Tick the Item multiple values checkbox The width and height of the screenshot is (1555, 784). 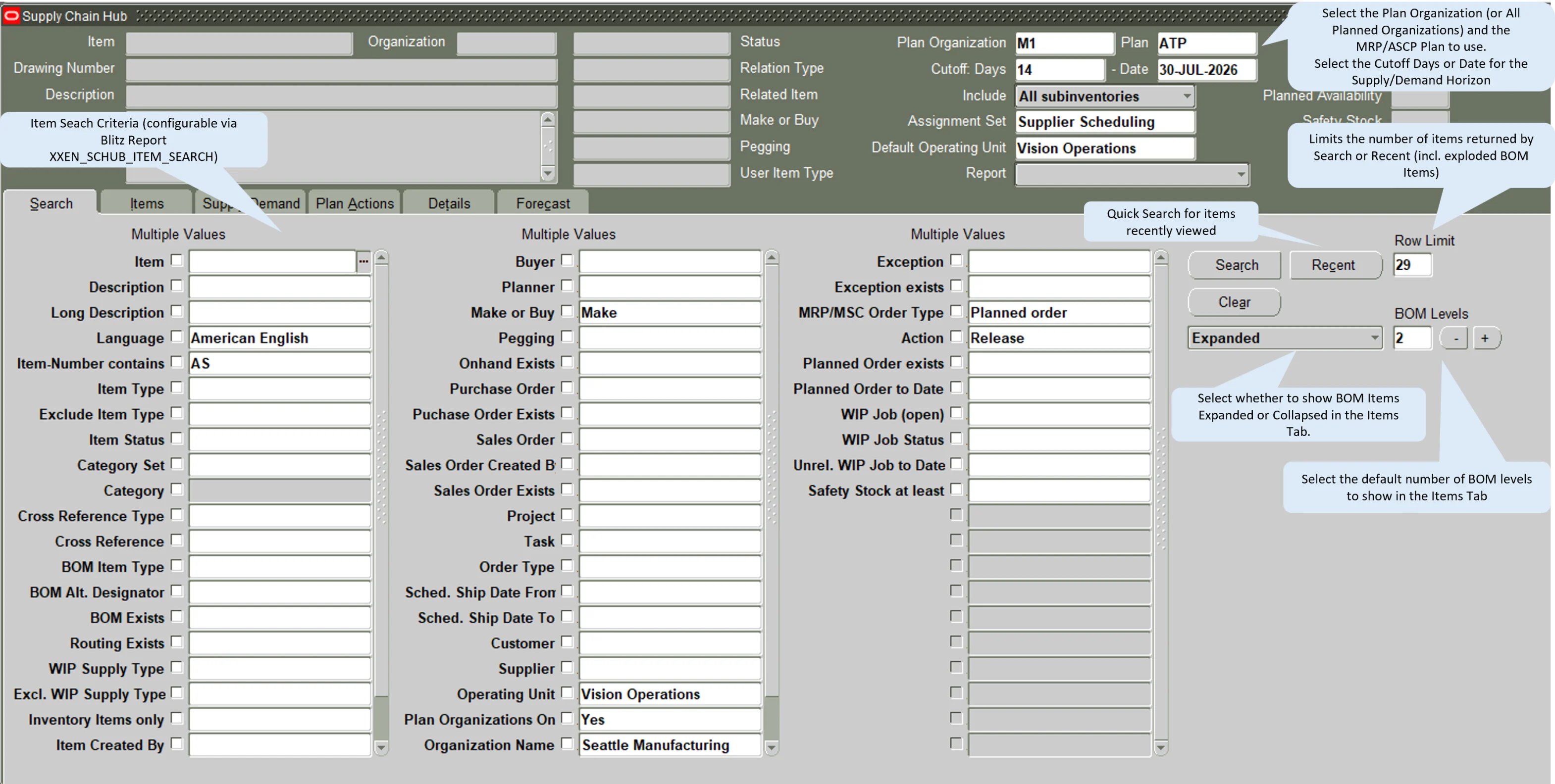(176, 260)
